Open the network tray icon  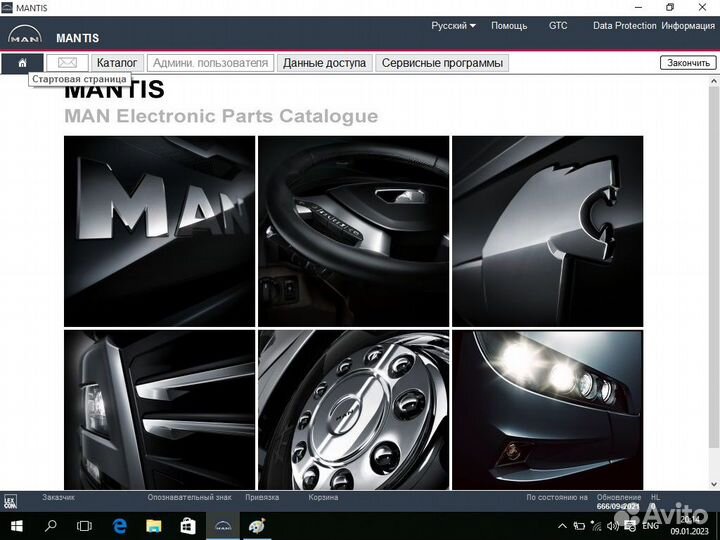[x=596, y=526]
